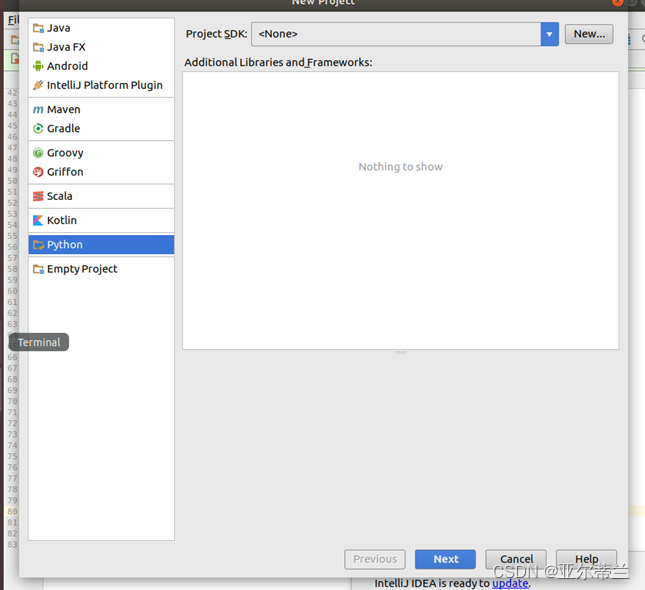Viewport: 645px width, 590px height.
Task: Click the Scala red stripes icon
Action: [x=38, y=196]
